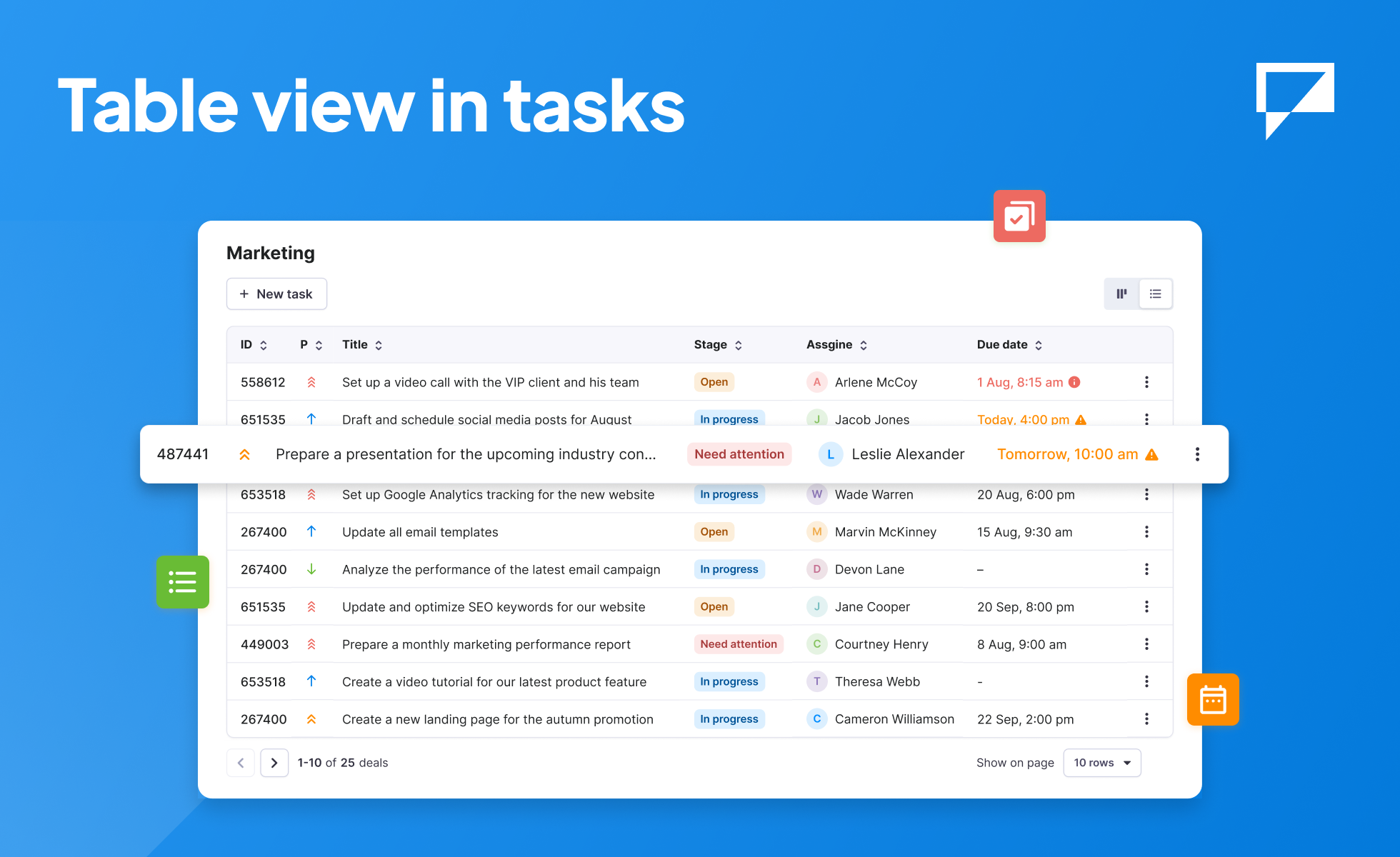Click Need attention badge on Courtney Henry row

coord(739,644)
